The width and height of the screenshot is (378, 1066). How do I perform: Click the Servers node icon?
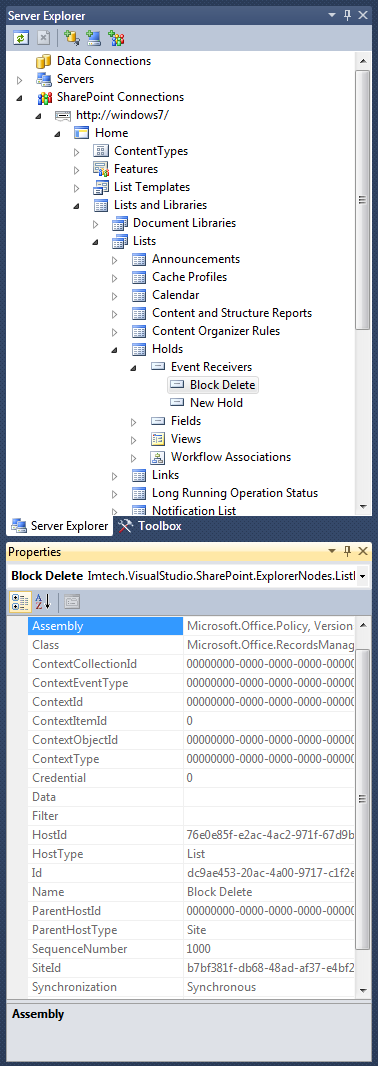(x=44, y=79)
